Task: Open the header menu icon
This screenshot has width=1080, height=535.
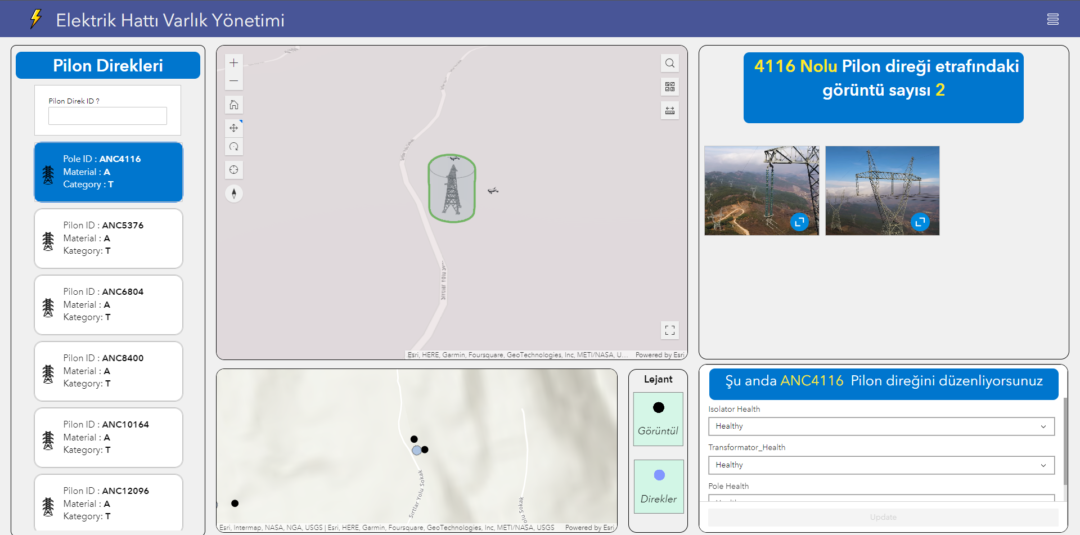Action: point(1052,19)
